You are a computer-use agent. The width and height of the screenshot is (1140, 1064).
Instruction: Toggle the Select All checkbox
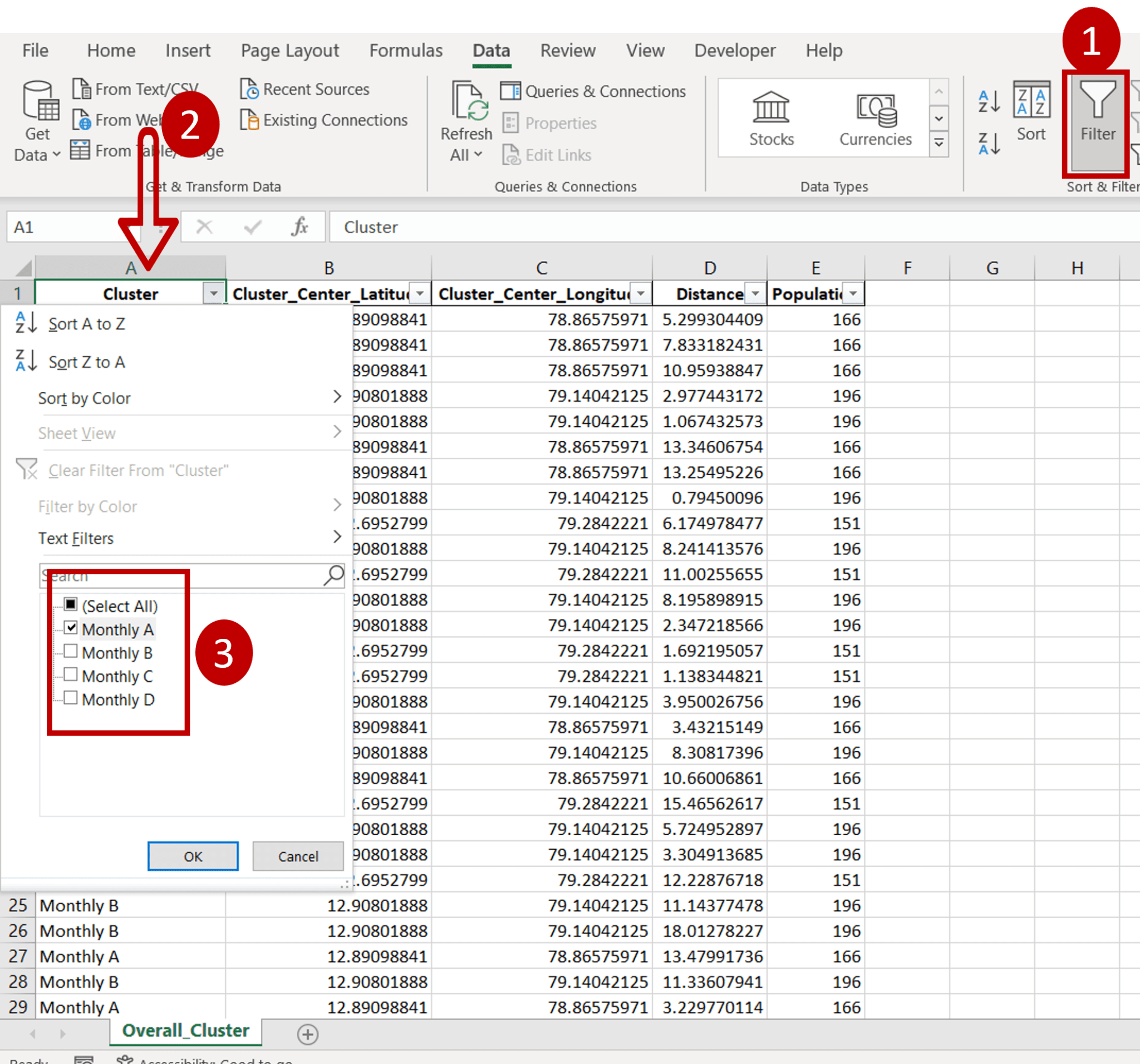click(x=71, y=604)
